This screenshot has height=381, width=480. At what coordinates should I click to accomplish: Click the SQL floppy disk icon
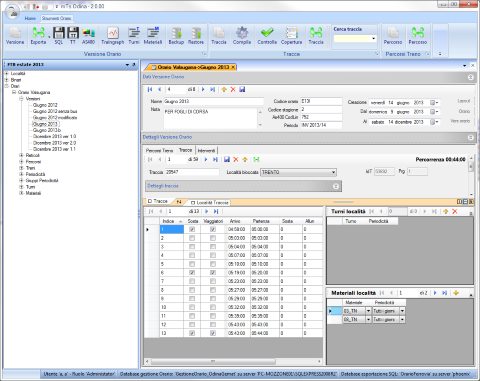click(59, 36)
